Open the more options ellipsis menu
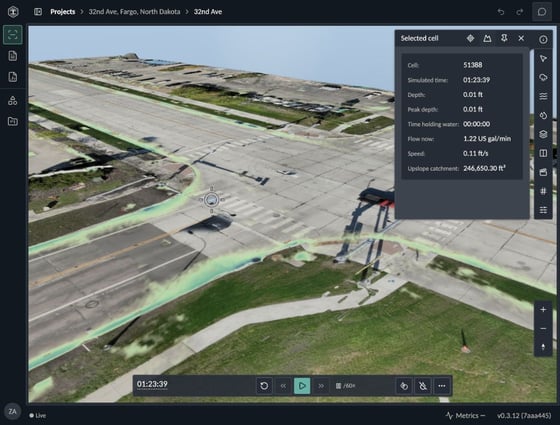The height and width of the screenshot is (425, 560). pyautogui.click(x=442, y=386)
